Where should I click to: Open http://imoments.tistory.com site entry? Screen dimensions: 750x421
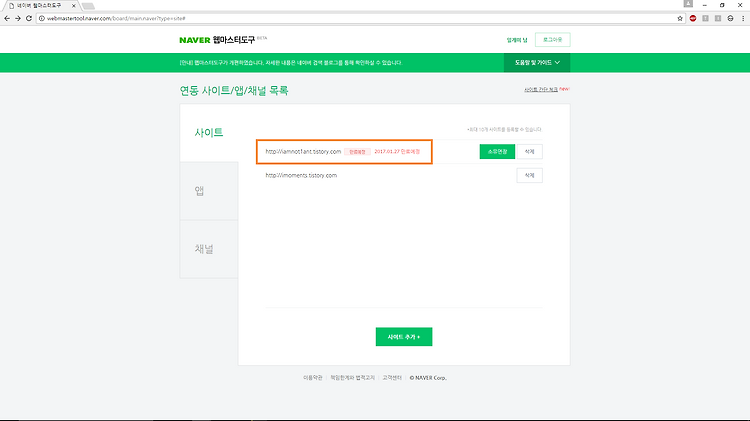[x=301, y=176]
